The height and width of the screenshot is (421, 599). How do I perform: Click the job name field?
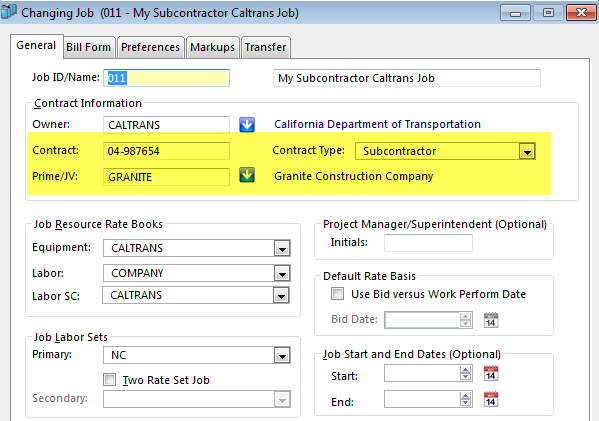407,78
